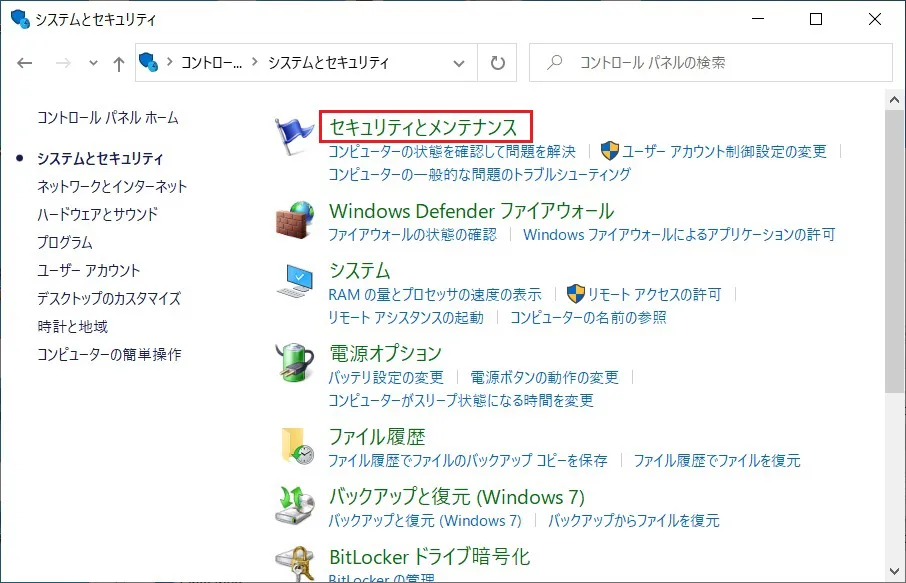Open 時計と地域 category in sidebar
The width and height of the screenshot is (906, 583).
point(73,326)
